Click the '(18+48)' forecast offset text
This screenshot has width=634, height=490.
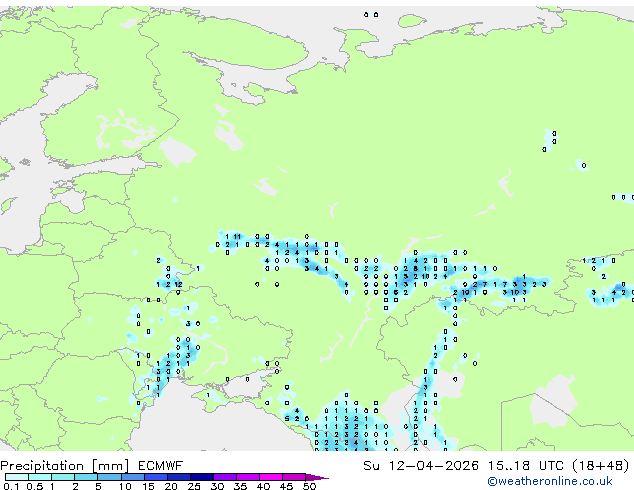(601, 466)
